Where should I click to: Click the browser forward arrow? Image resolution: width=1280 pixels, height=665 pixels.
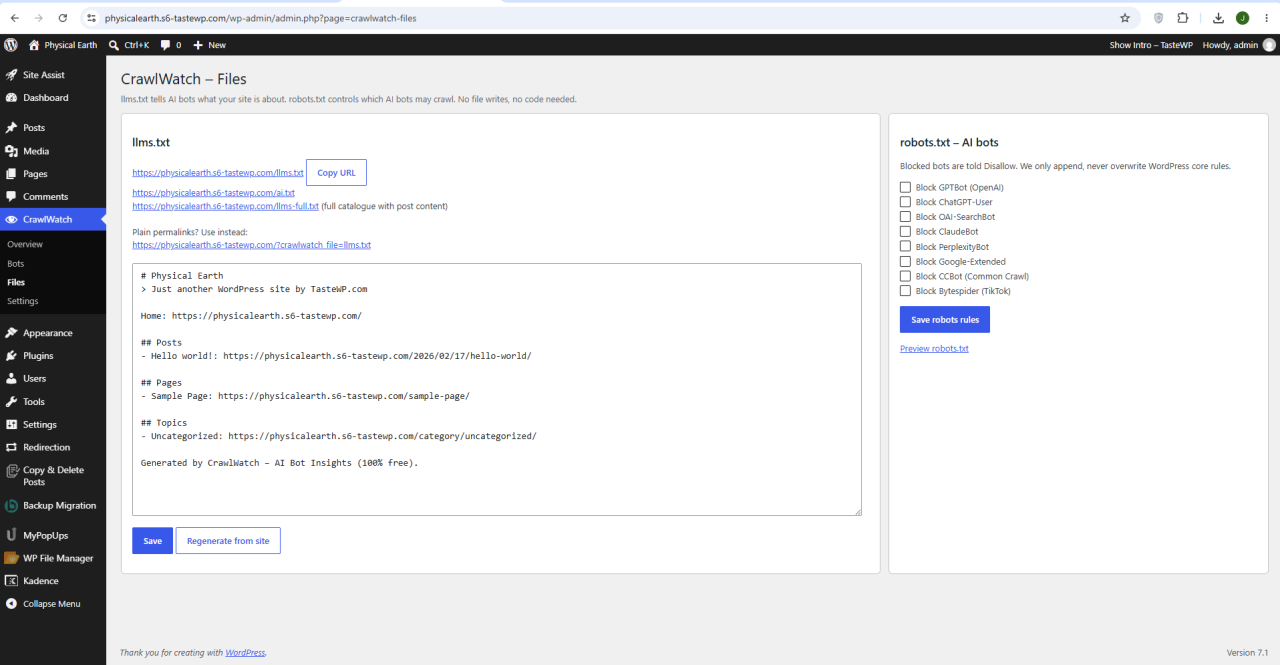39,18
